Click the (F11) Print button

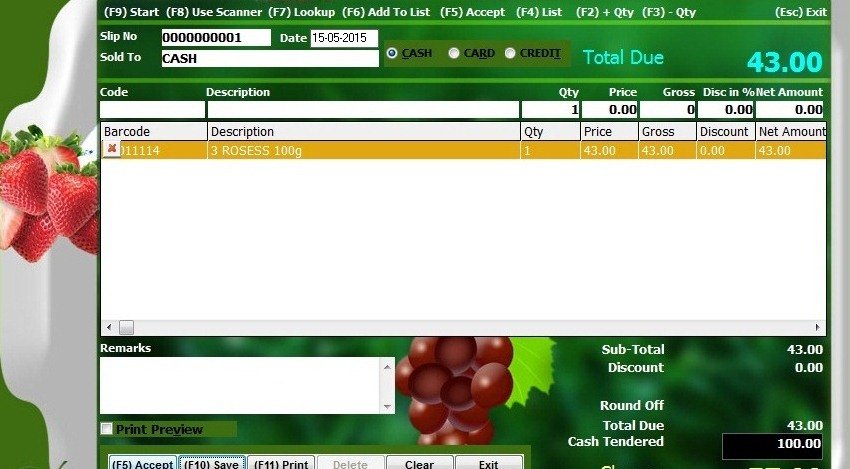[281, 463]
